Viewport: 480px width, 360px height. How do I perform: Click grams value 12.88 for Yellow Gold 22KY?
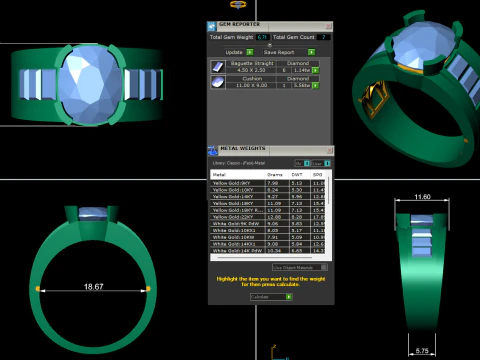pyautogui.click(x=274, y=217)
